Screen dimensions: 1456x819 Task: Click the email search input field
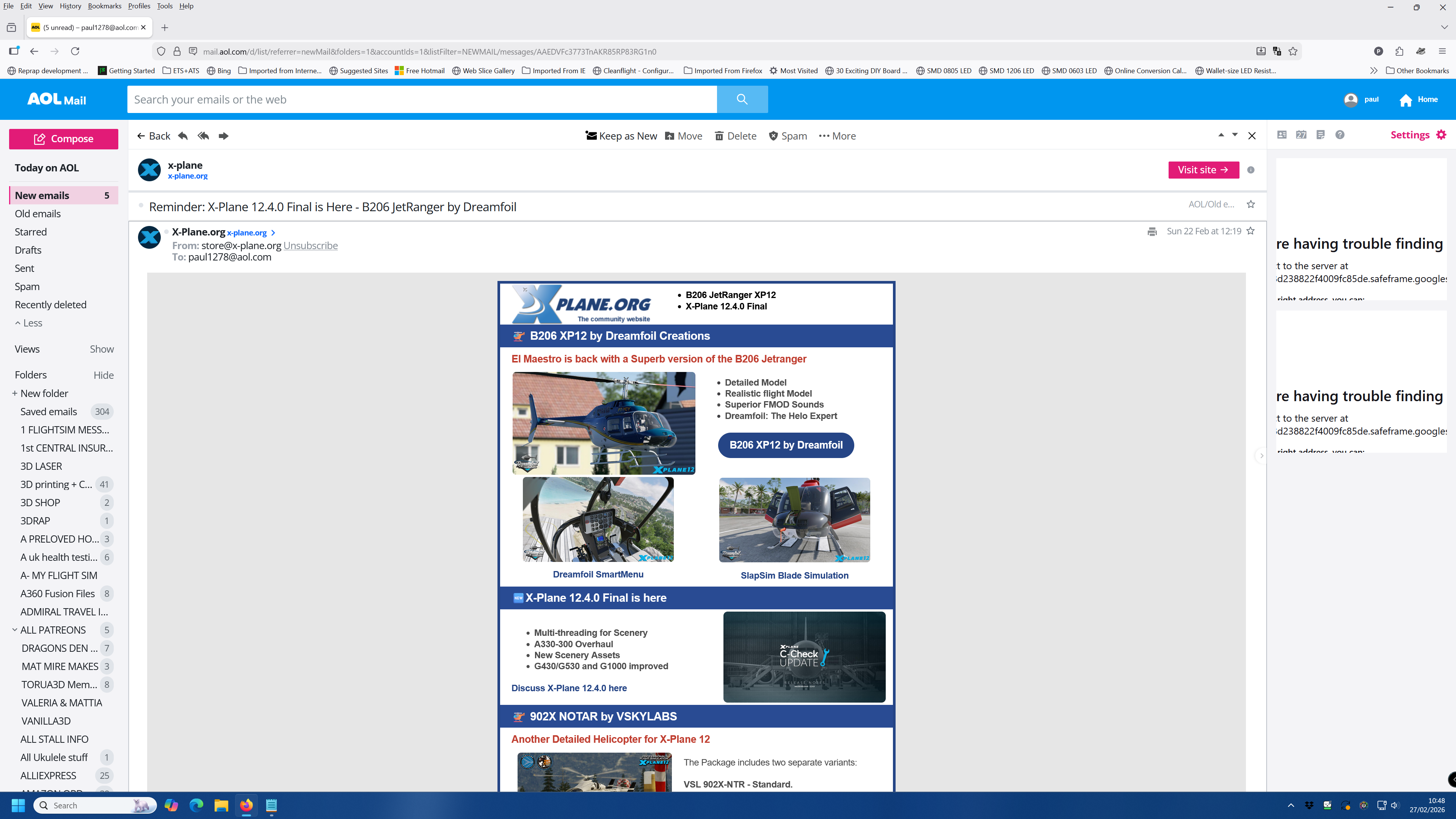point(422,99)
